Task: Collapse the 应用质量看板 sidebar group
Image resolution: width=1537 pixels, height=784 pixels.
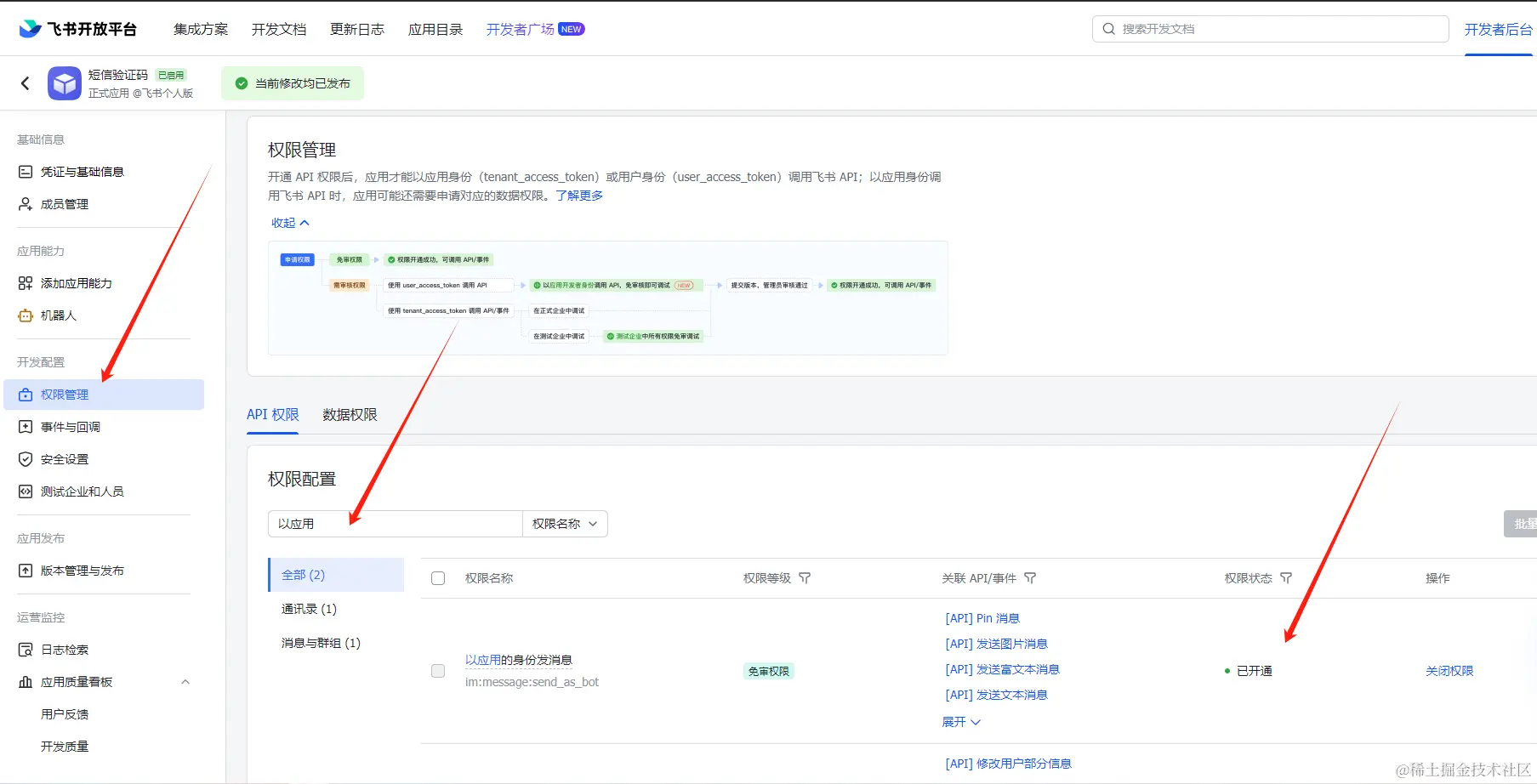Action: (x=185, y=682)
